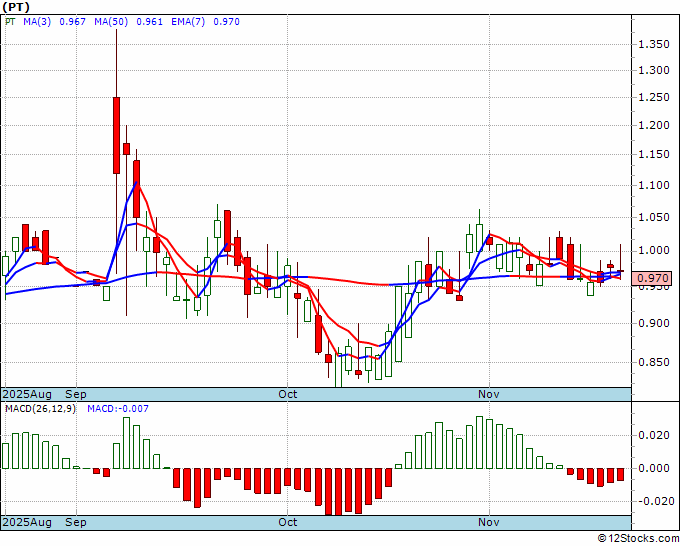This screenshot has width=680, height=546.
Task: Click the 0.020 MACD axis label
Action: (654, 435)
